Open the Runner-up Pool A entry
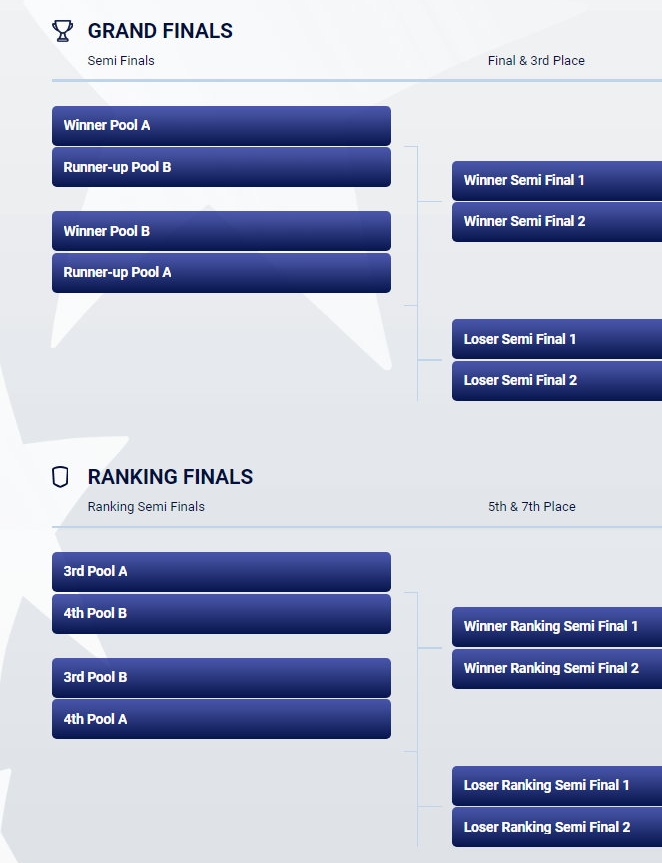The width and height of the screenshot is (662, 863). pyautogui.click(x=221, y=272)
